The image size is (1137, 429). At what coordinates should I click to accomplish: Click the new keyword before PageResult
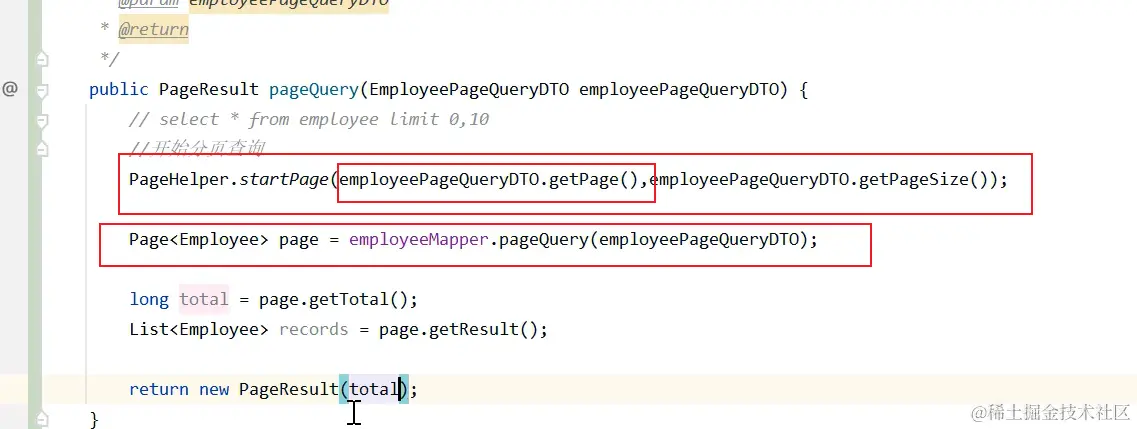214,389
